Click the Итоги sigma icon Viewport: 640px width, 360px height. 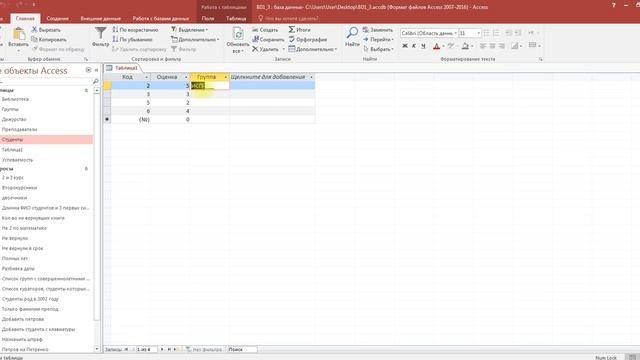291,29
